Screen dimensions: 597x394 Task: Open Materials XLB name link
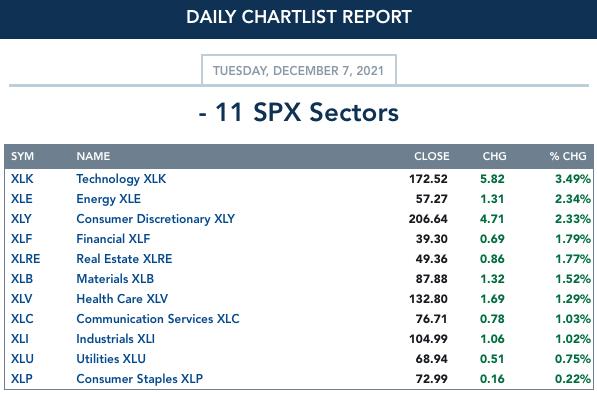tap(115, 279)
